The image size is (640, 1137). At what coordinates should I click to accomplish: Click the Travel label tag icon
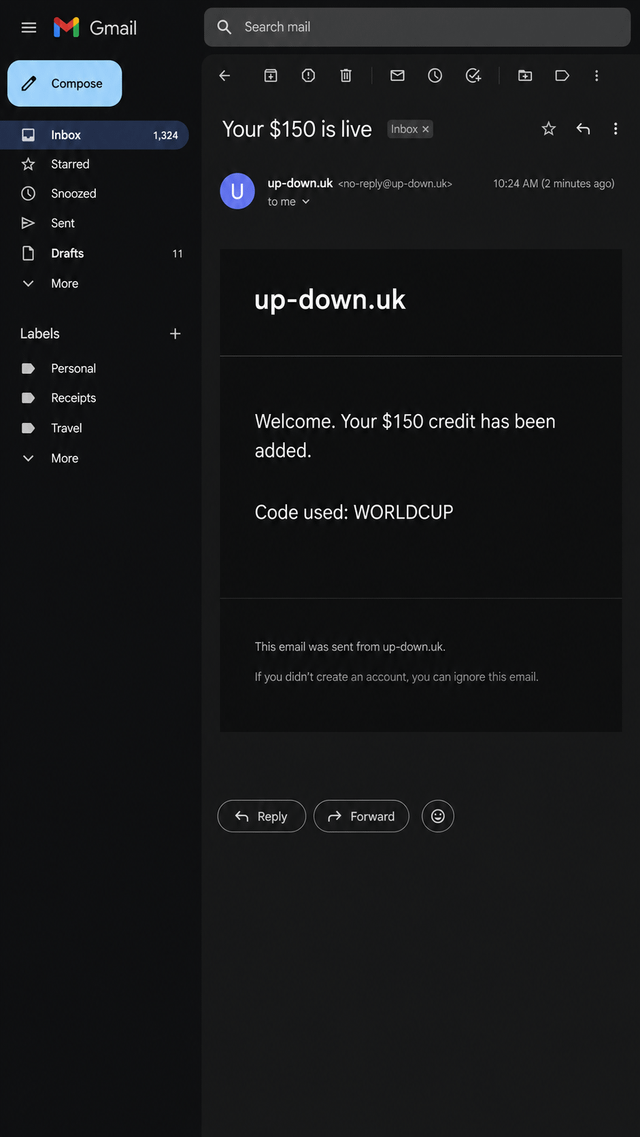pyautogui.click(x=28, y=428)
